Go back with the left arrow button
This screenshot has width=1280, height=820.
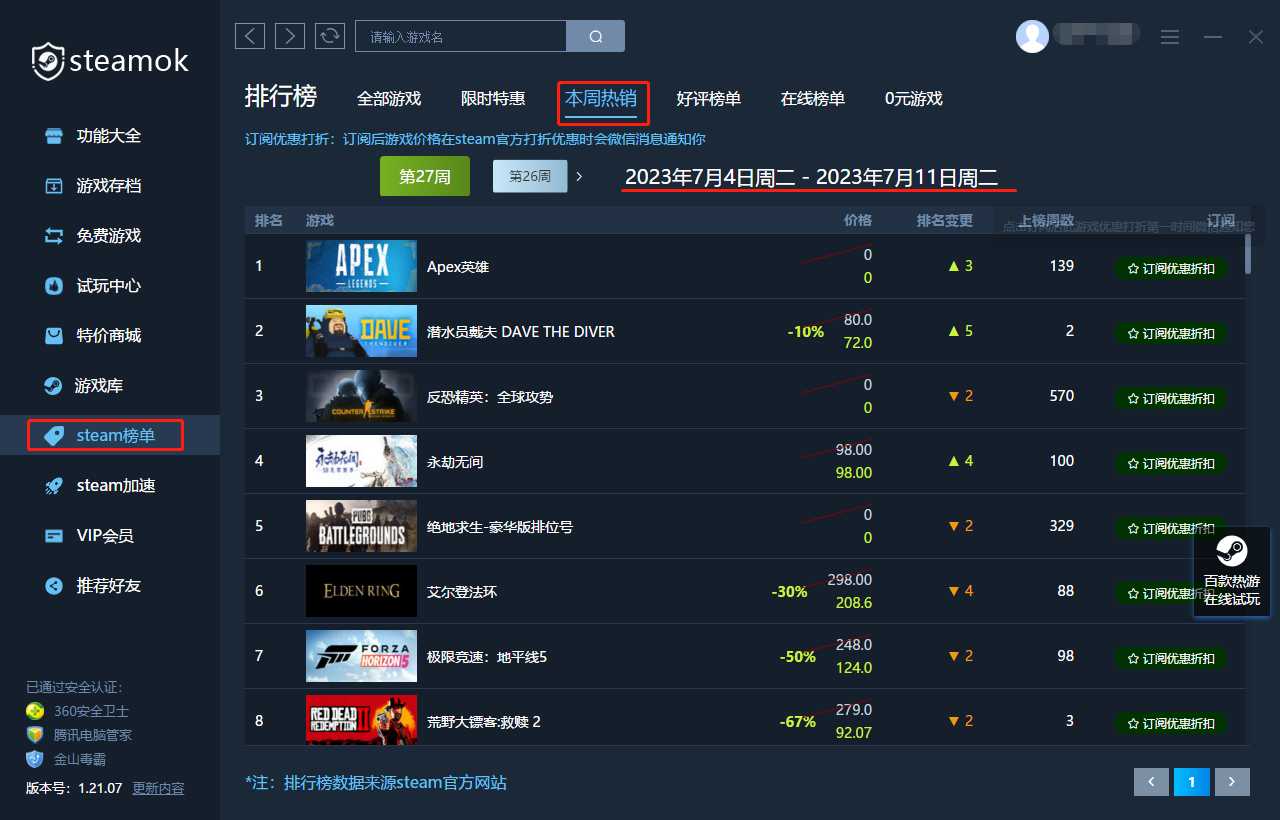250,36
